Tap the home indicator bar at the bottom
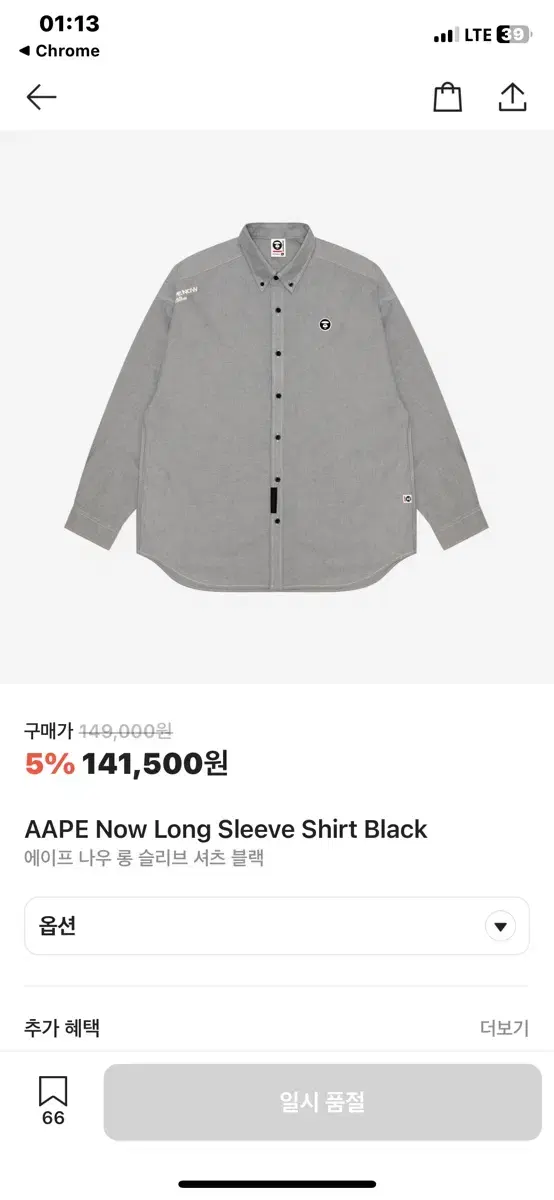 [x=277, y=1185]
